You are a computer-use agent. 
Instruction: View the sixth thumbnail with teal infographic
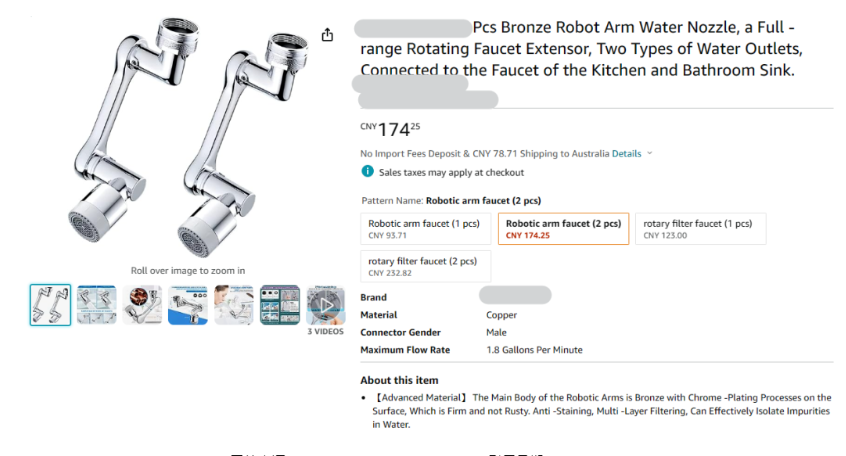click(280, 305)
